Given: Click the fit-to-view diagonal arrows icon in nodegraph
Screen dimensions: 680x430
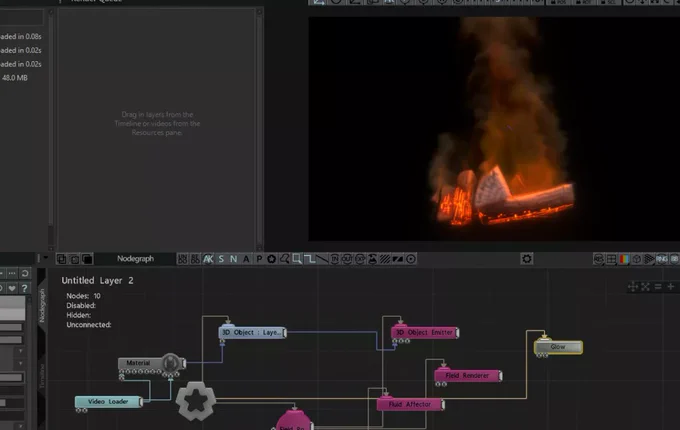Looking at the screenshot, I should pos(645,287).
